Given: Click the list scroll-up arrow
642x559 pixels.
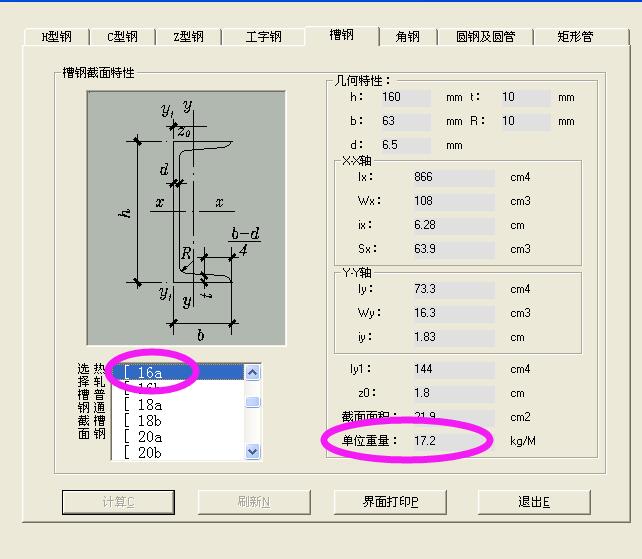Looking at the screenshot, I should (x=253, y=373).
